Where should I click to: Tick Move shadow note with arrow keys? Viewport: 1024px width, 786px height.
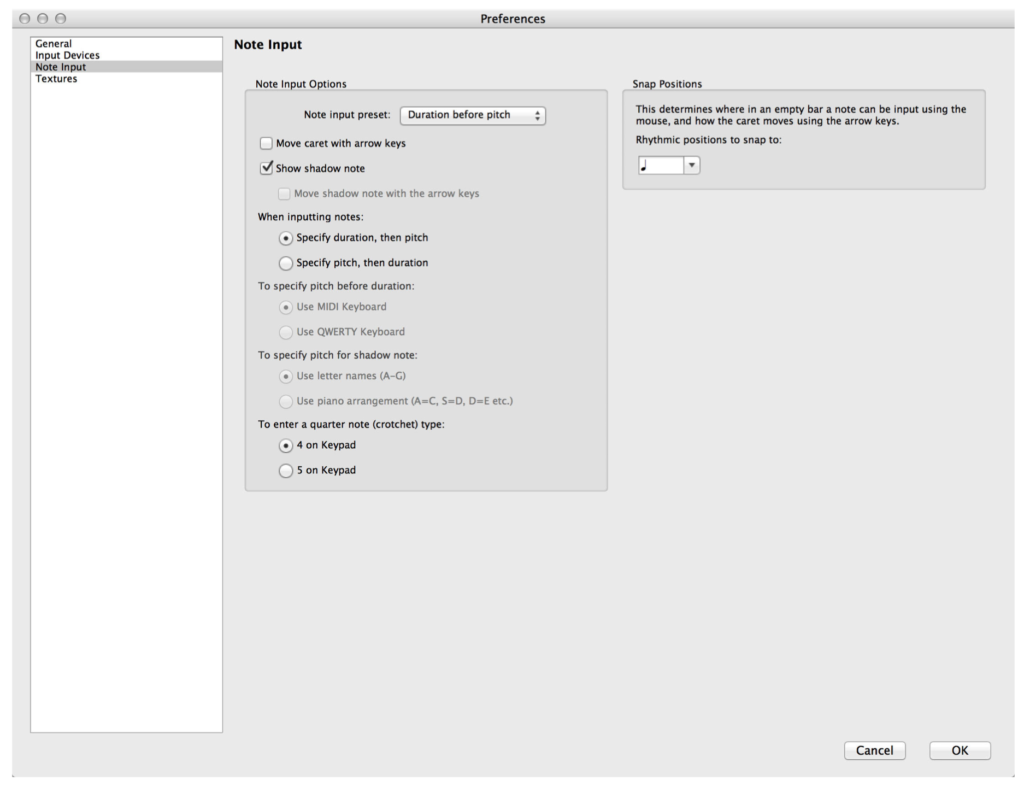point(285,194)
